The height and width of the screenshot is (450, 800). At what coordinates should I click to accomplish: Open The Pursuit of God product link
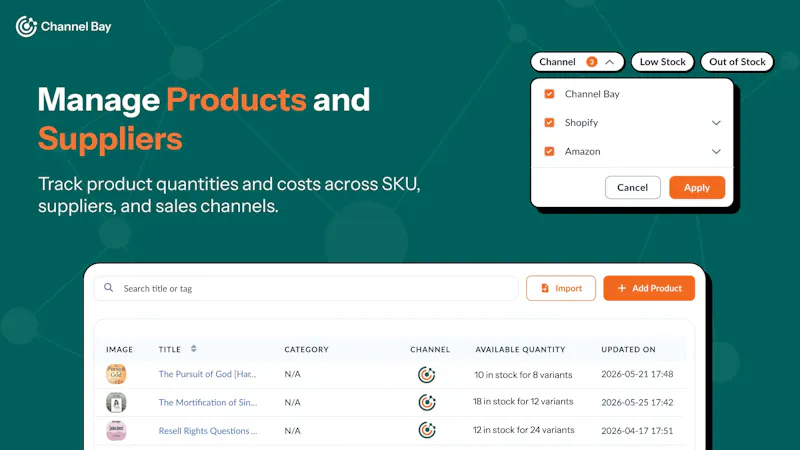click(x=207, y=374)
